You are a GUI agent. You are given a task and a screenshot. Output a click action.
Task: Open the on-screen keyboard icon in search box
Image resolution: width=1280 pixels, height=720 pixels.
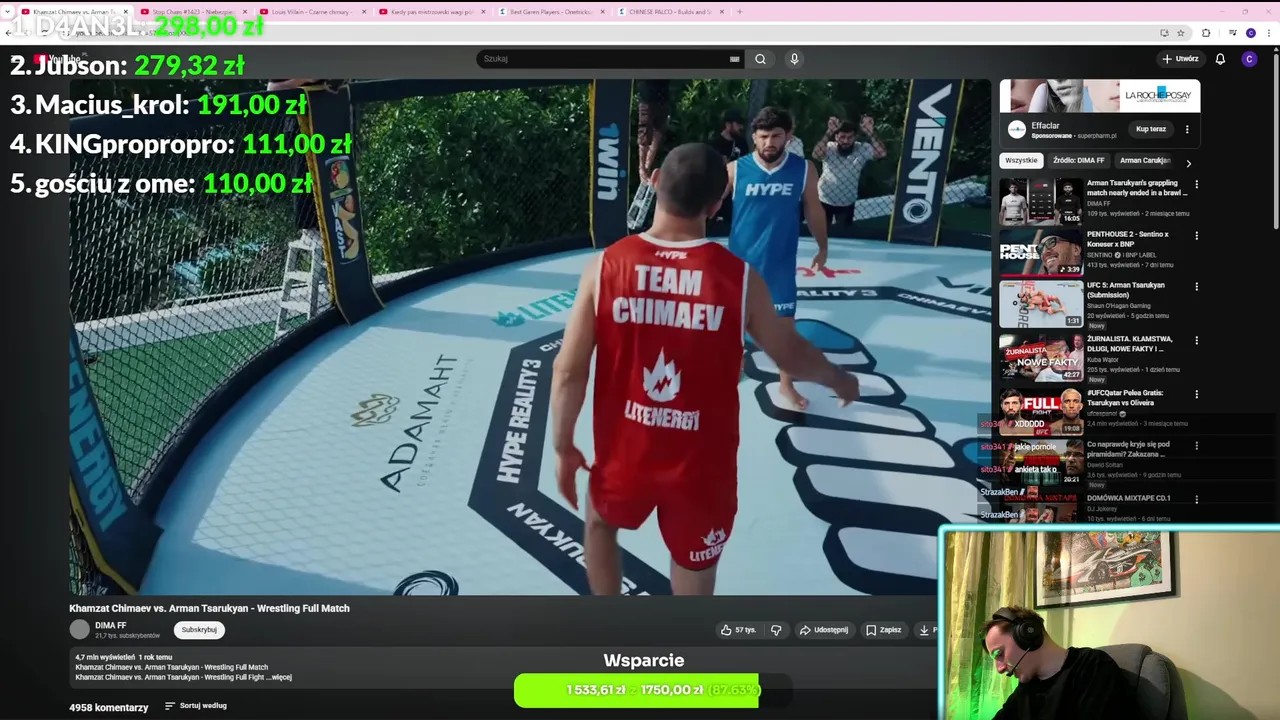point(735,59)
